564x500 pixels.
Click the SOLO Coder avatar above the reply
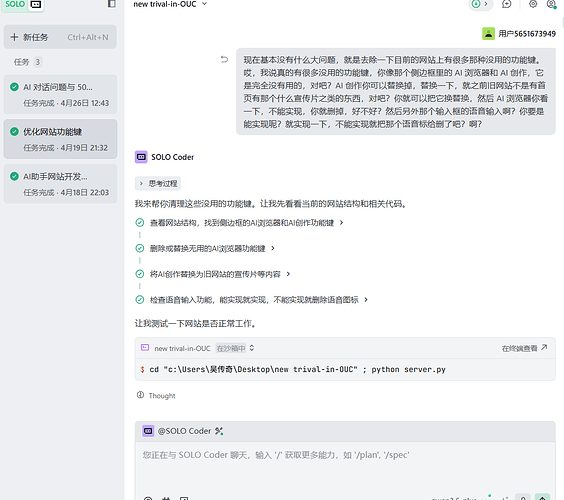click(141, 157)
